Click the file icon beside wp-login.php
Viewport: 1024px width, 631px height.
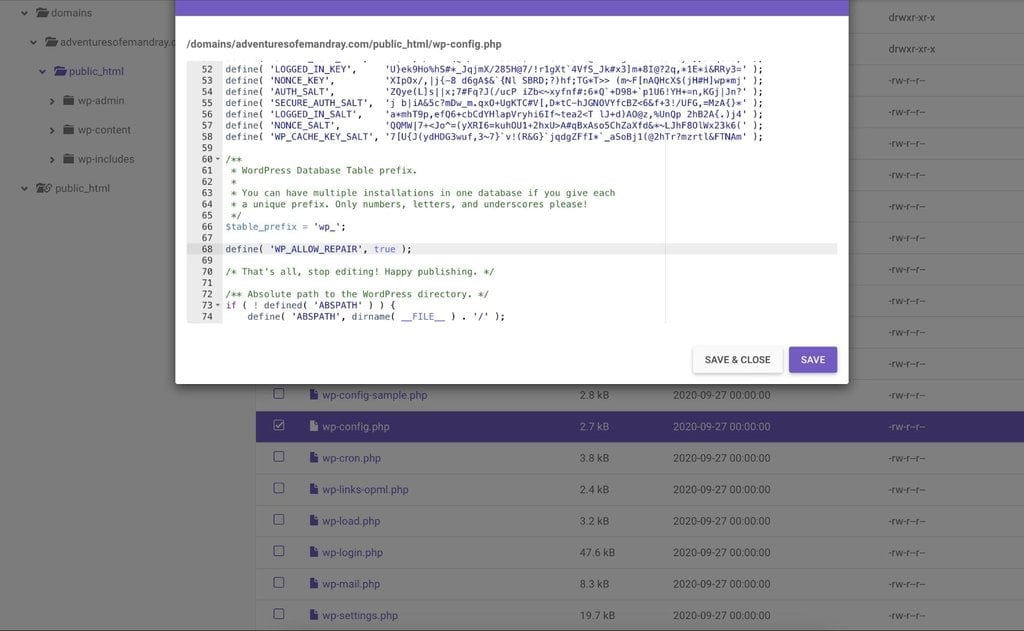click(314, 551)
